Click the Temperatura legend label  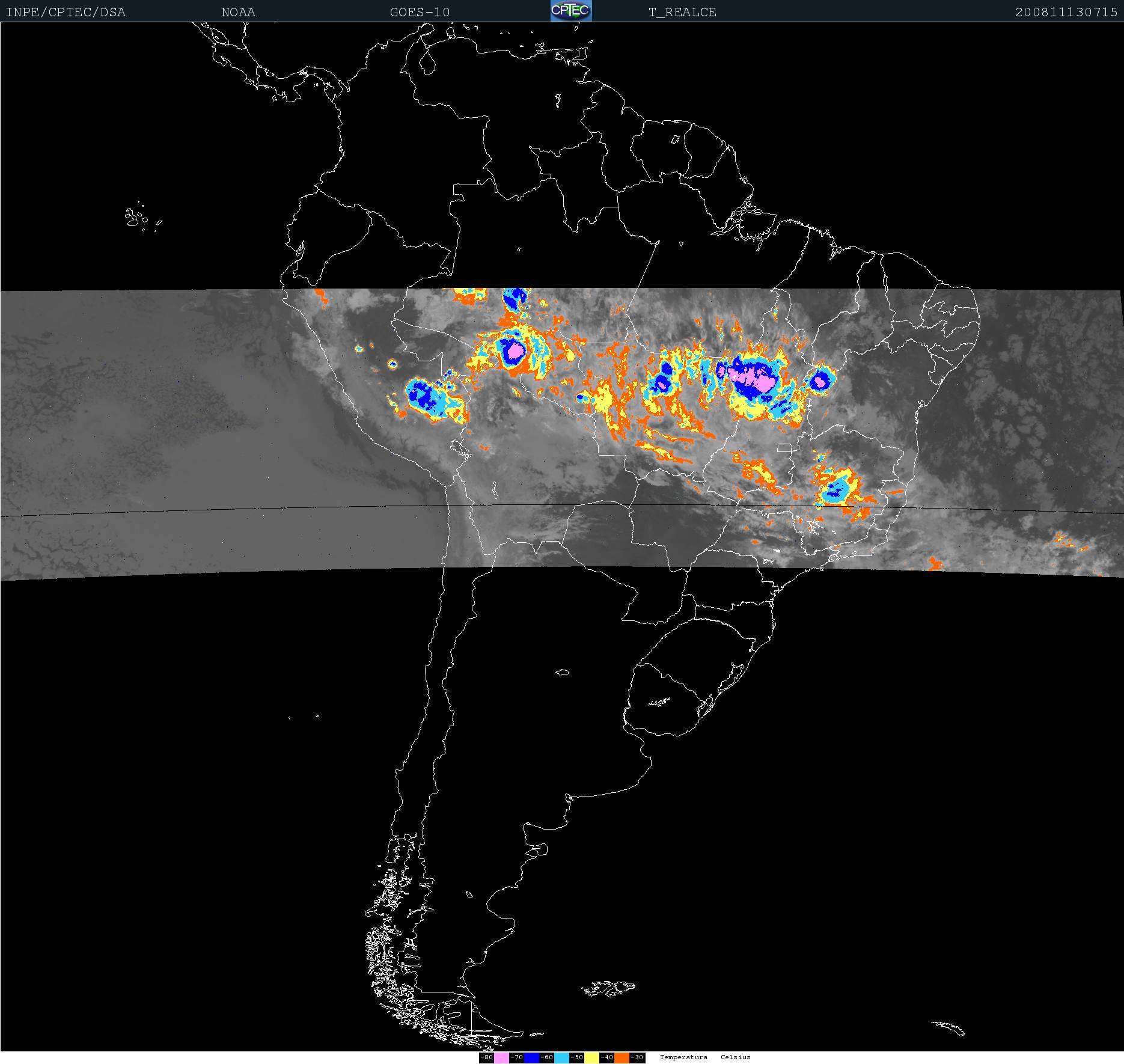[x=683, y=1057]
